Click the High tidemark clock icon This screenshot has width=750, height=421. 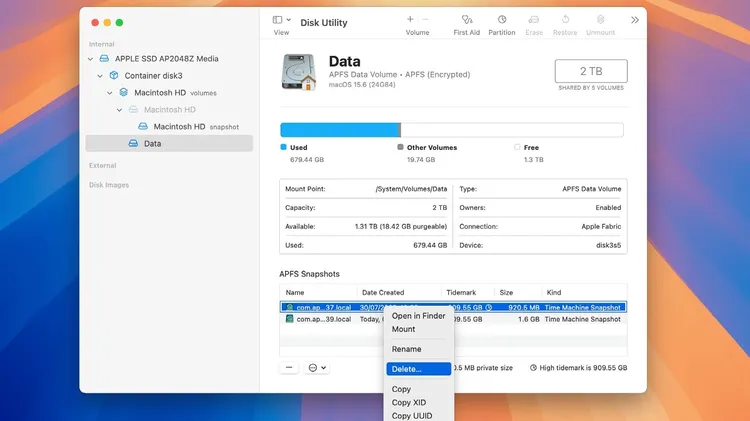533,368
